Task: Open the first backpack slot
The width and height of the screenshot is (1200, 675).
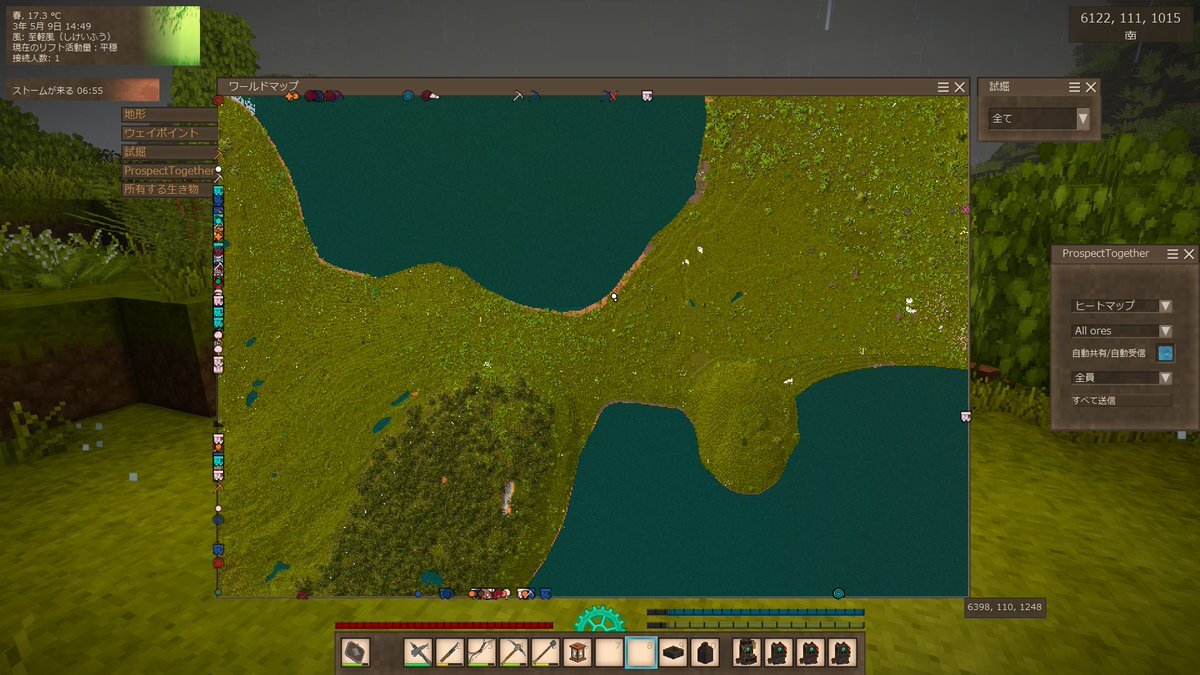Action: 747,653
